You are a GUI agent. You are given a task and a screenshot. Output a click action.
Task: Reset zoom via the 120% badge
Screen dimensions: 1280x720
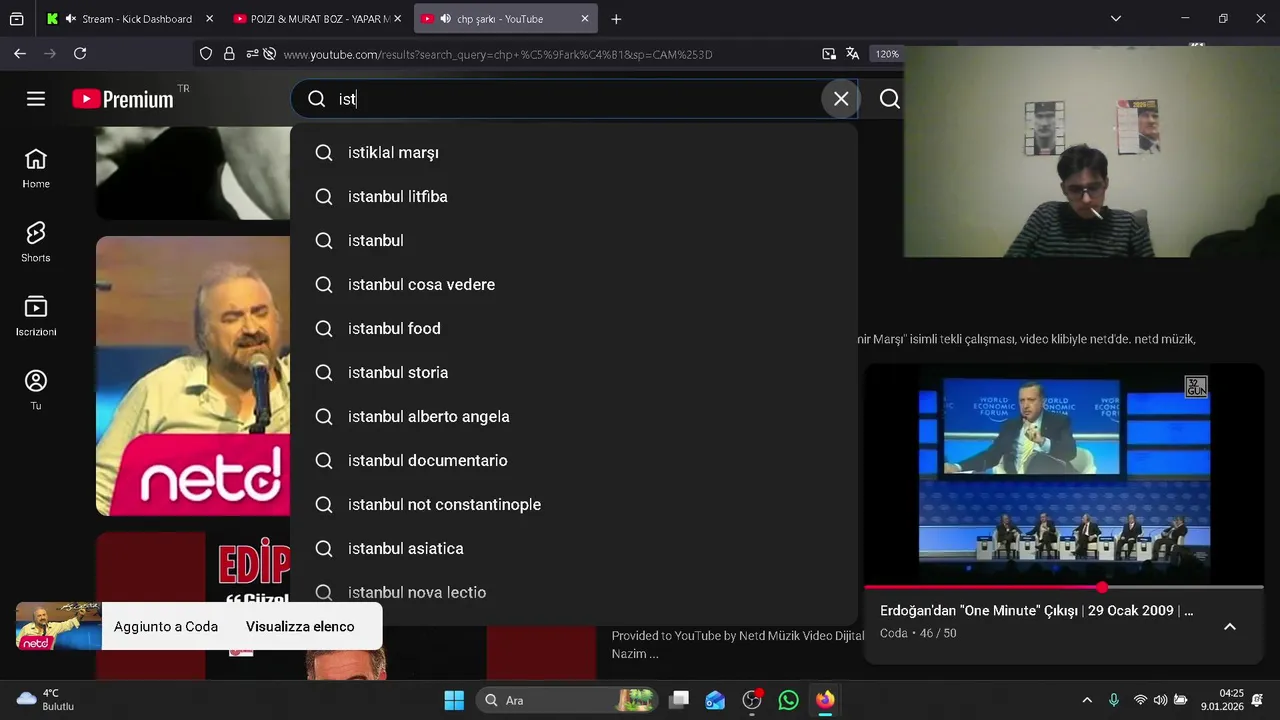(886, 54)
